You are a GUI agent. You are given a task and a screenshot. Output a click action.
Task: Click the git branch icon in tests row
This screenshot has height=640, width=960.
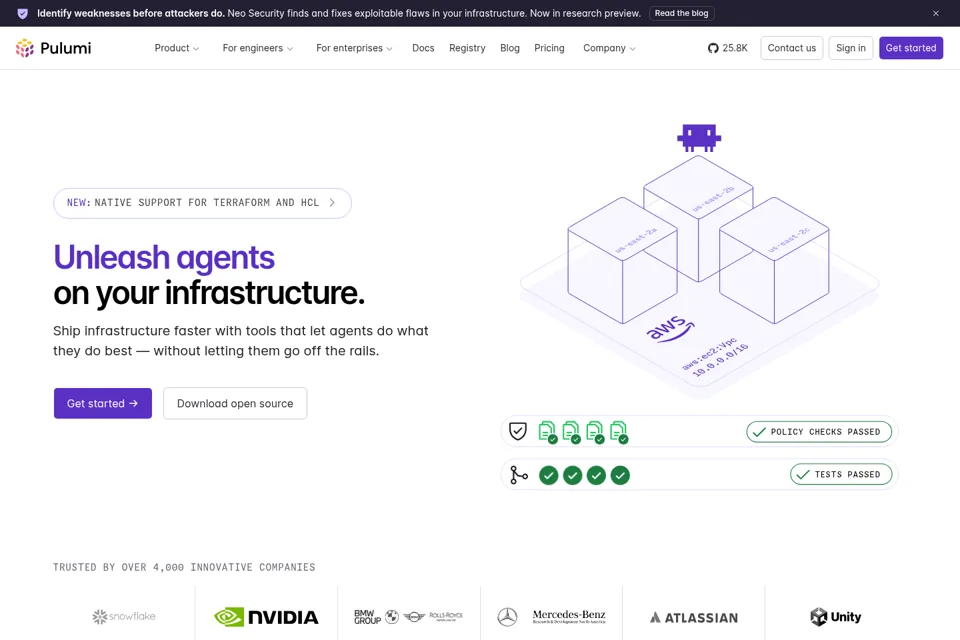point(519,475)
